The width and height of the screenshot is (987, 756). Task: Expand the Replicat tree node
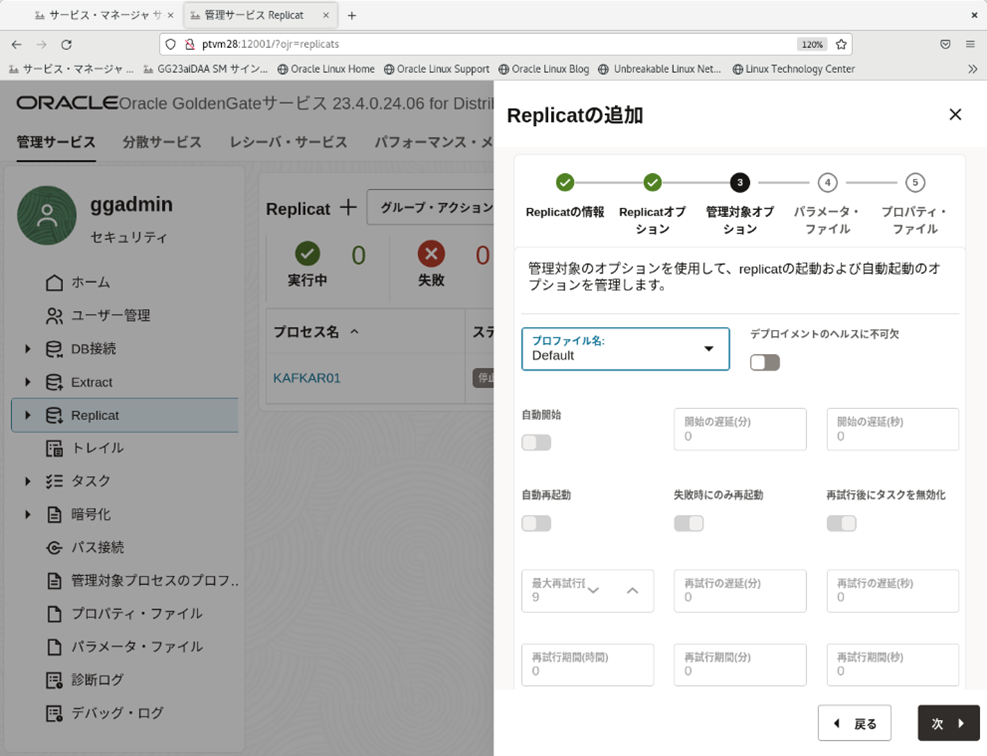pyautogui.click(x=27, y=415)
